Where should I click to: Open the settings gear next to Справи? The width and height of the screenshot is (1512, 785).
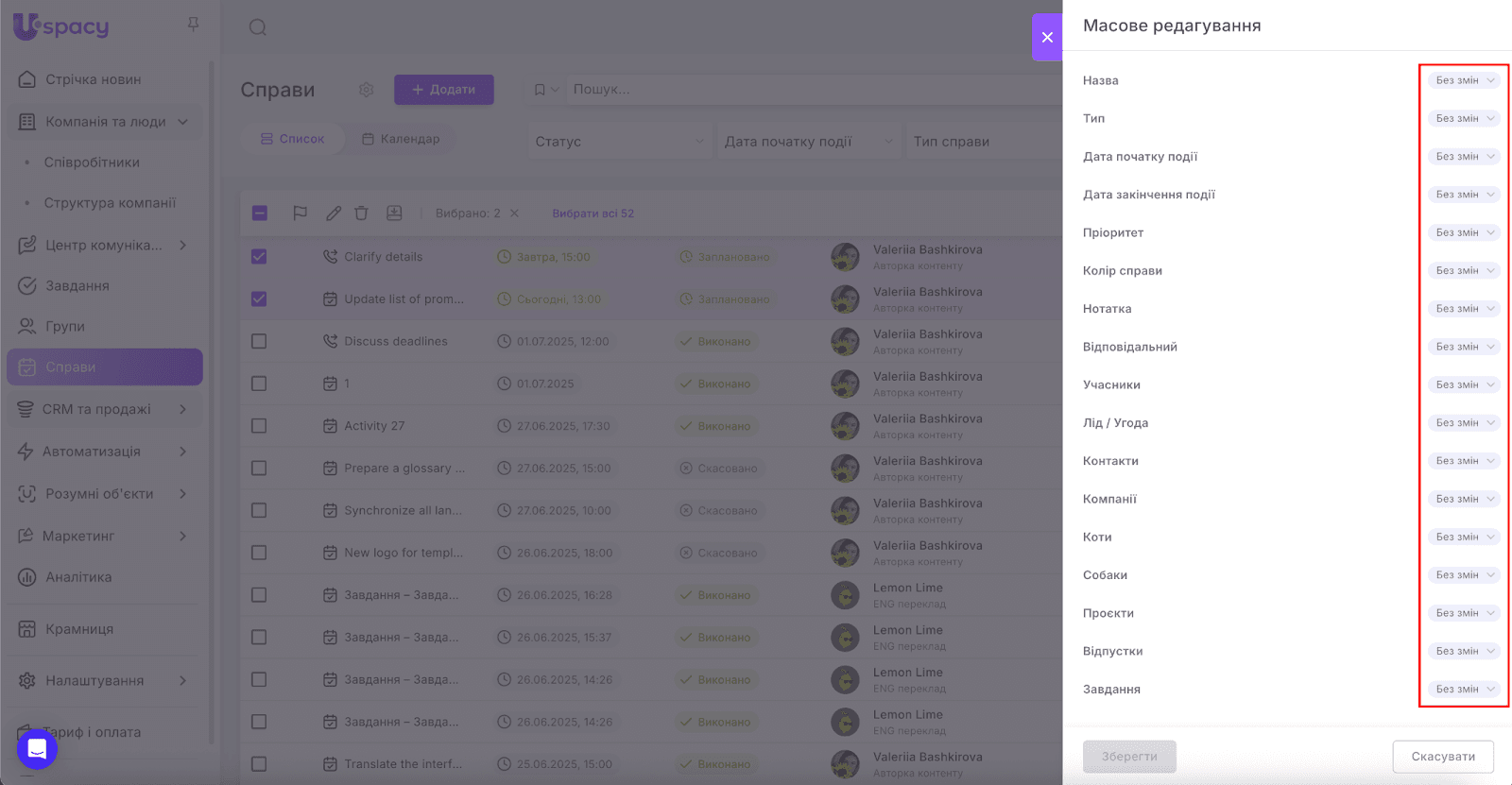click(x=367, y=90)
